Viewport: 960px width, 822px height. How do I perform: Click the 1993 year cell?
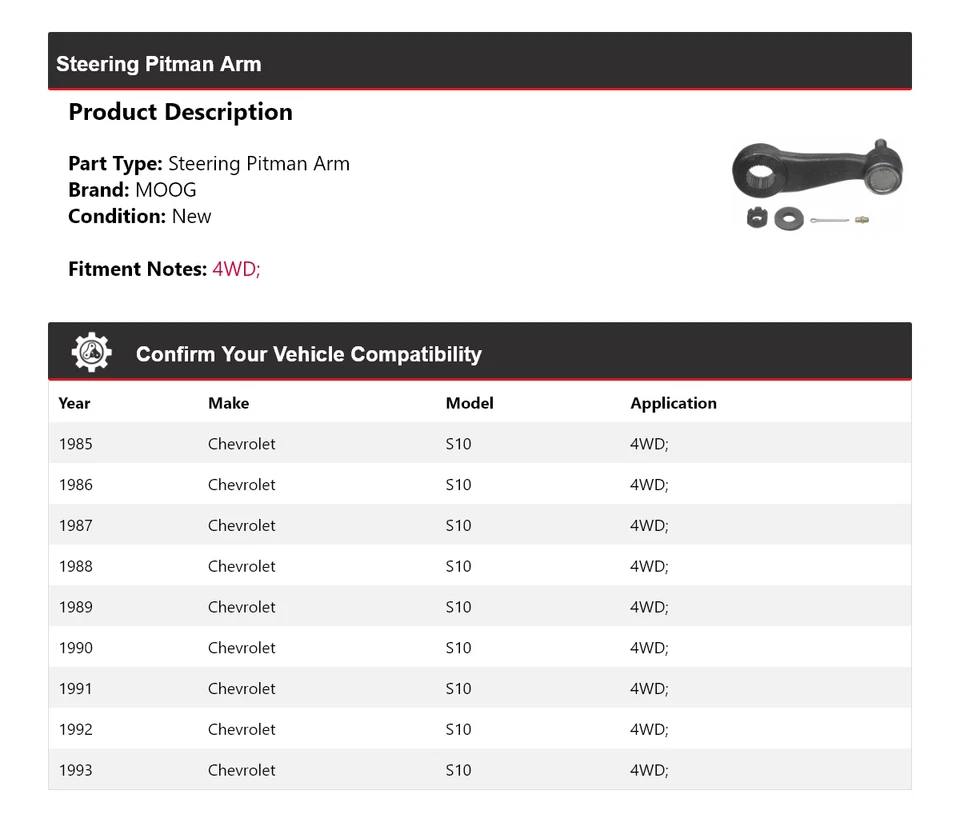(x=75, y=771)
